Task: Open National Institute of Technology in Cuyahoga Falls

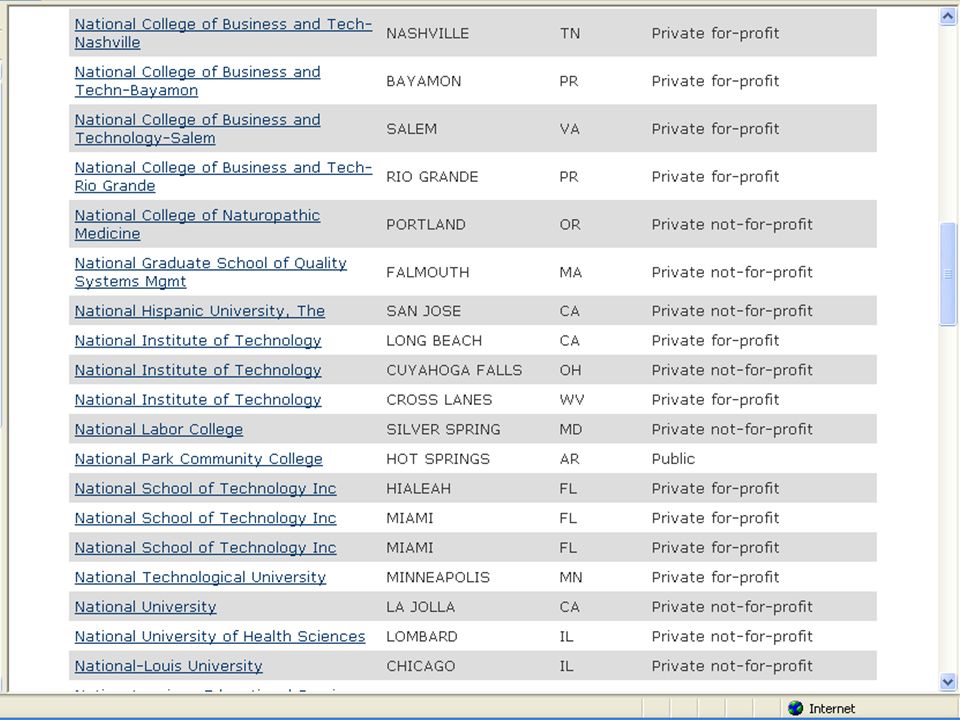Action: (x=198, y=370)
